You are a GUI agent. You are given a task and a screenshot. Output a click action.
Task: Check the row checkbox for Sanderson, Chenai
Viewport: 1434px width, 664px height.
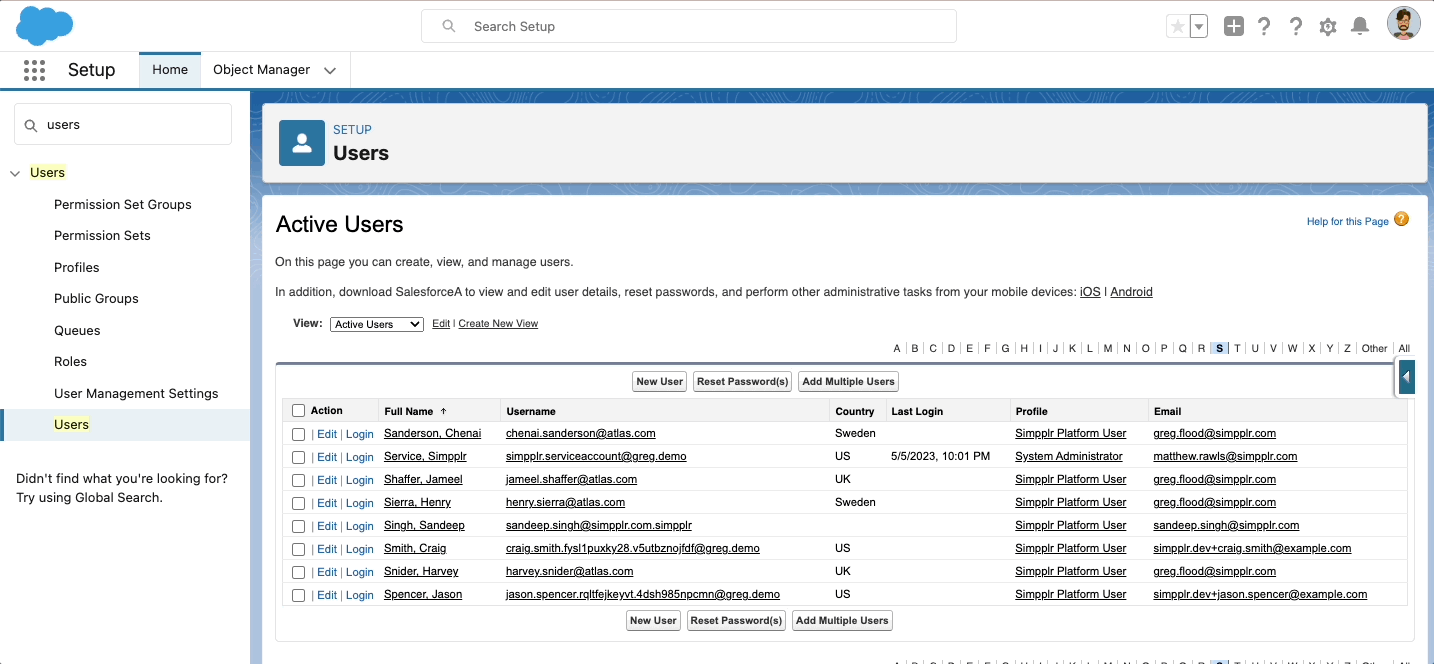[x=297, y=433]
